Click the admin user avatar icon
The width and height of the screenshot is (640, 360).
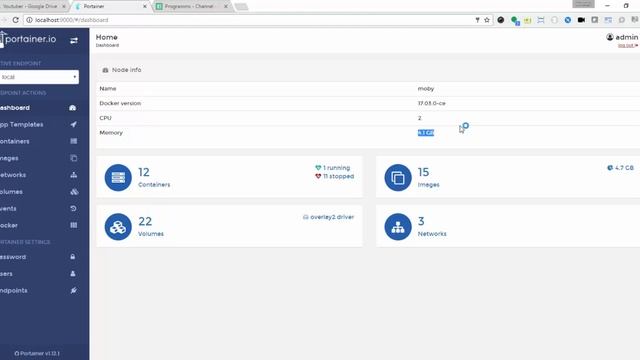click(x=610, y=37)
